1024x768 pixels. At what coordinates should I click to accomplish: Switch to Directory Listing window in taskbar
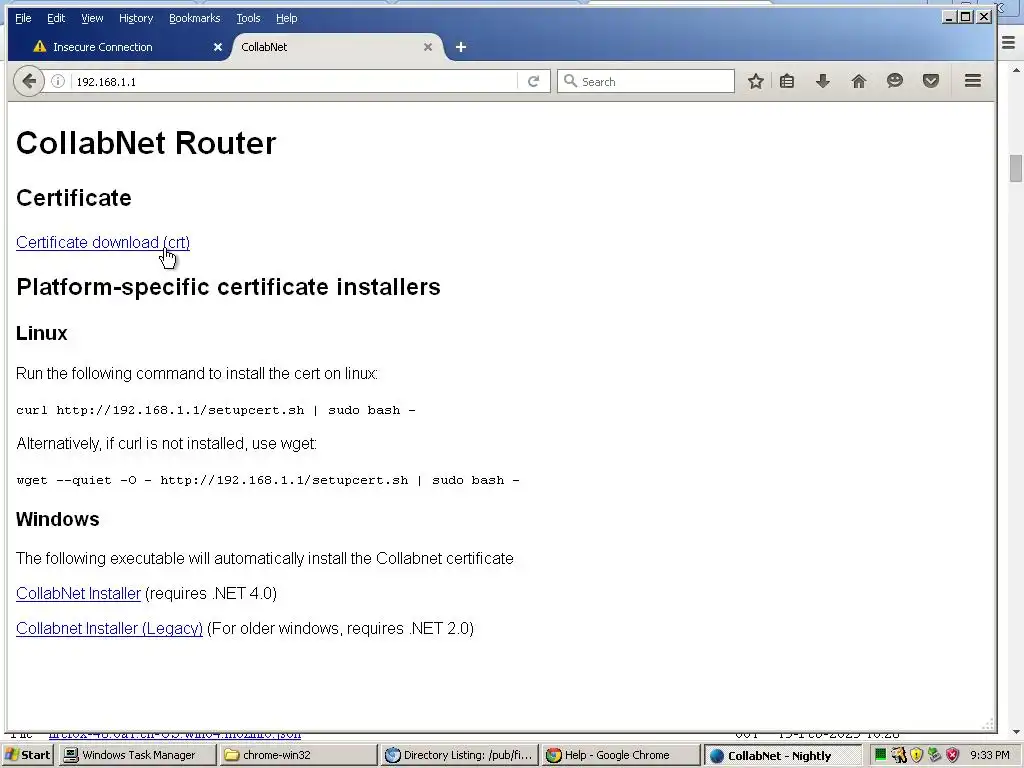(459, 755)
